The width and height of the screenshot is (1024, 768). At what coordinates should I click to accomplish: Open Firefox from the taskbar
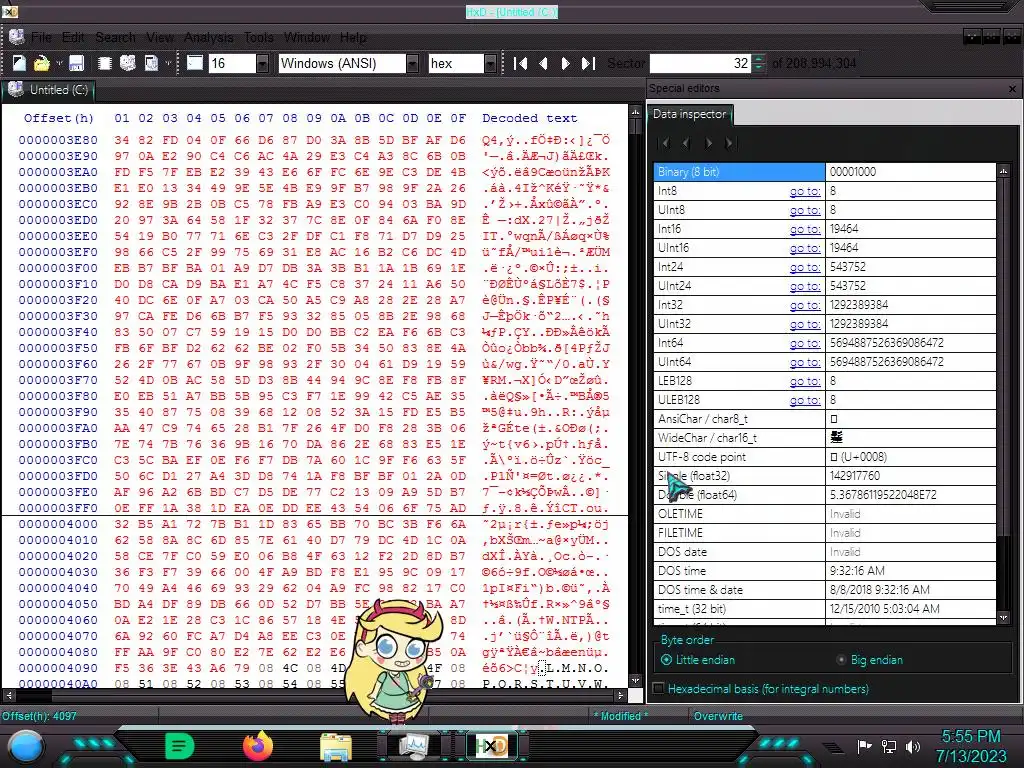[x=258, y=746]
